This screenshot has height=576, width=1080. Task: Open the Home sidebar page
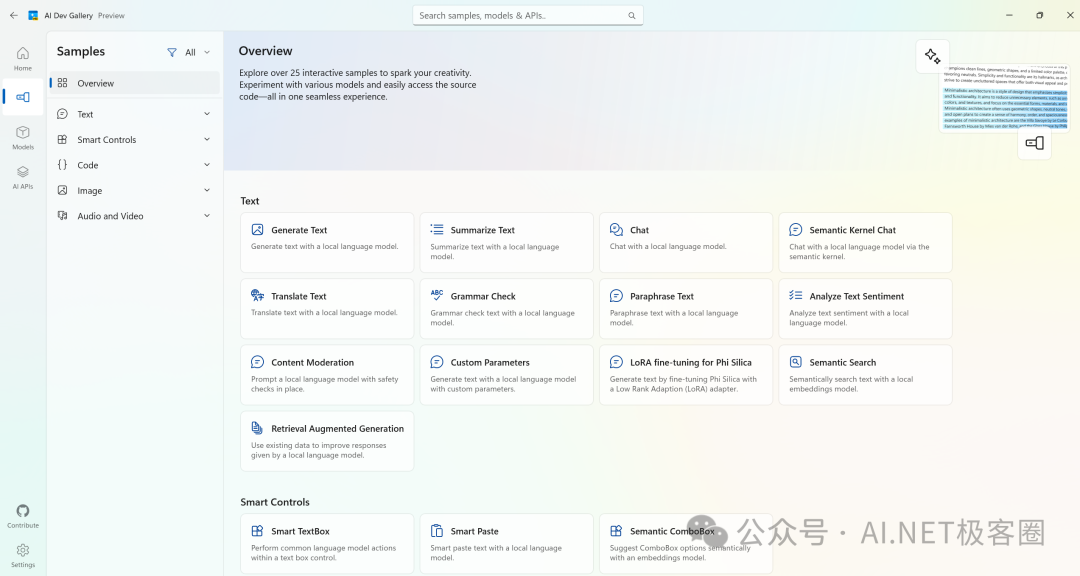(23, 59)
